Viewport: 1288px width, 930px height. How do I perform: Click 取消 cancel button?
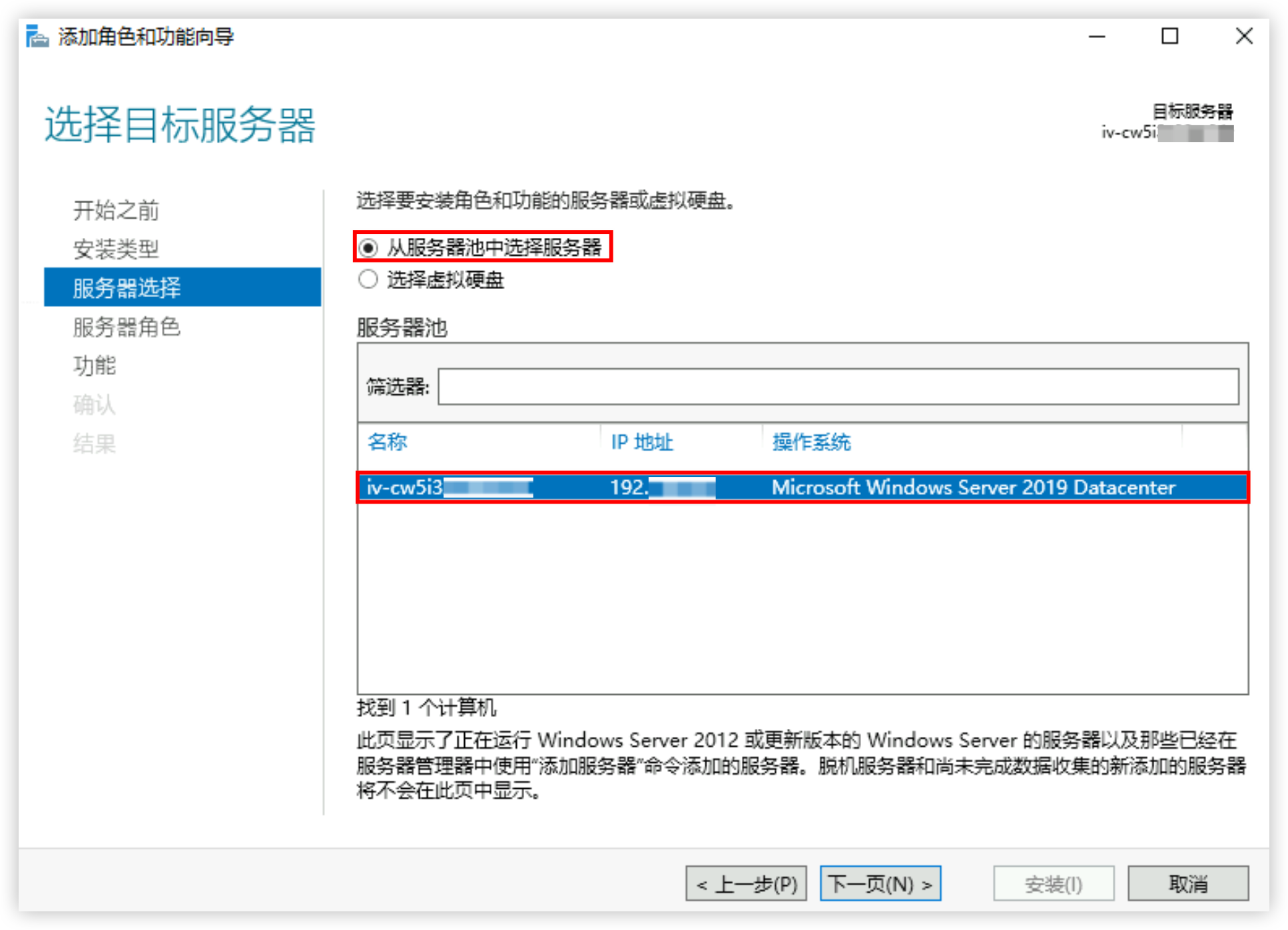pyautogui.click(x=1187, y=883)
